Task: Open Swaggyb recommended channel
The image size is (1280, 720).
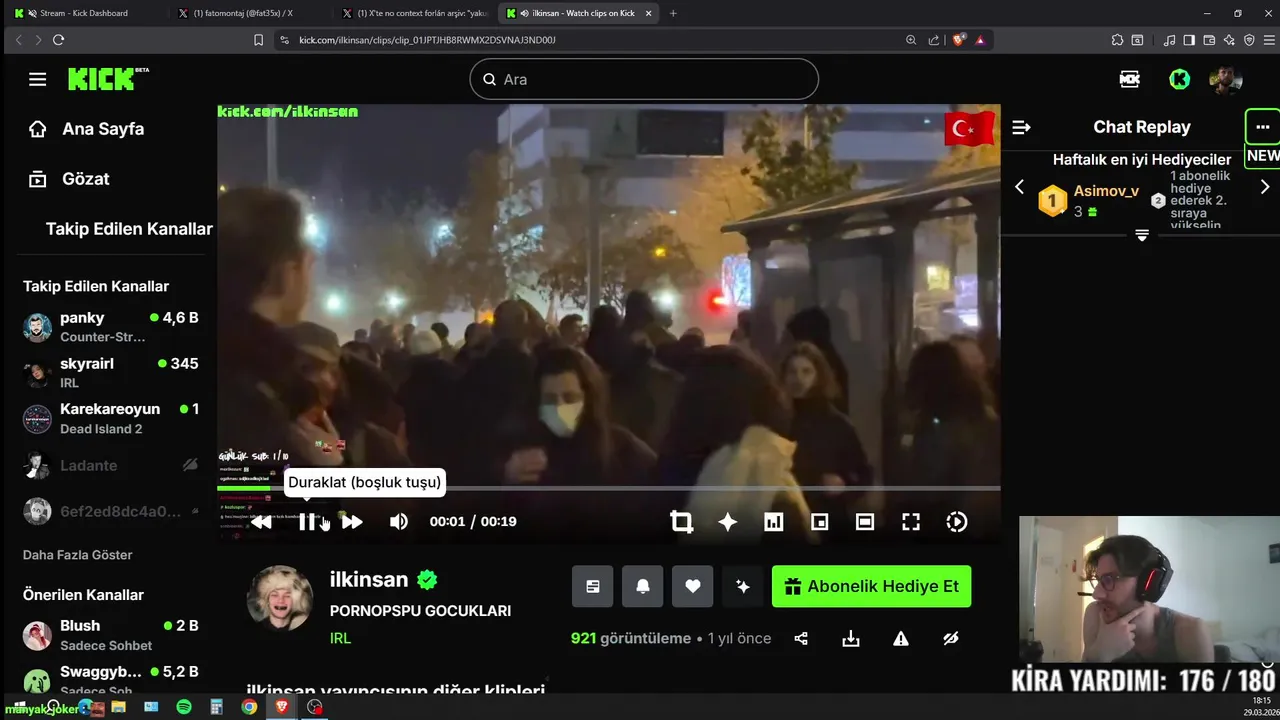Action: (x=110, y=680)
